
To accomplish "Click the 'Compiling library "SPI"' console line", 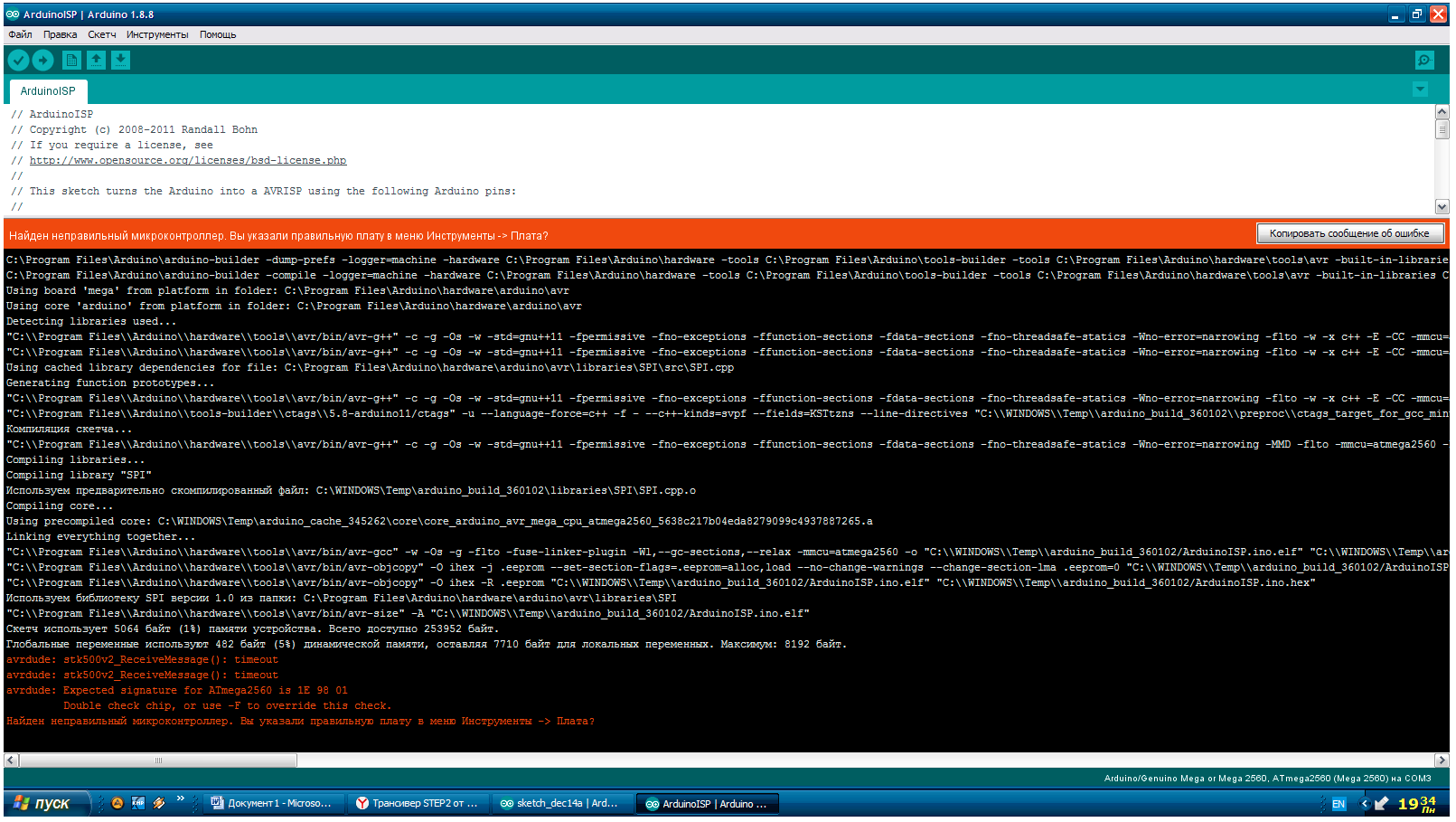I will pos(79,475).
